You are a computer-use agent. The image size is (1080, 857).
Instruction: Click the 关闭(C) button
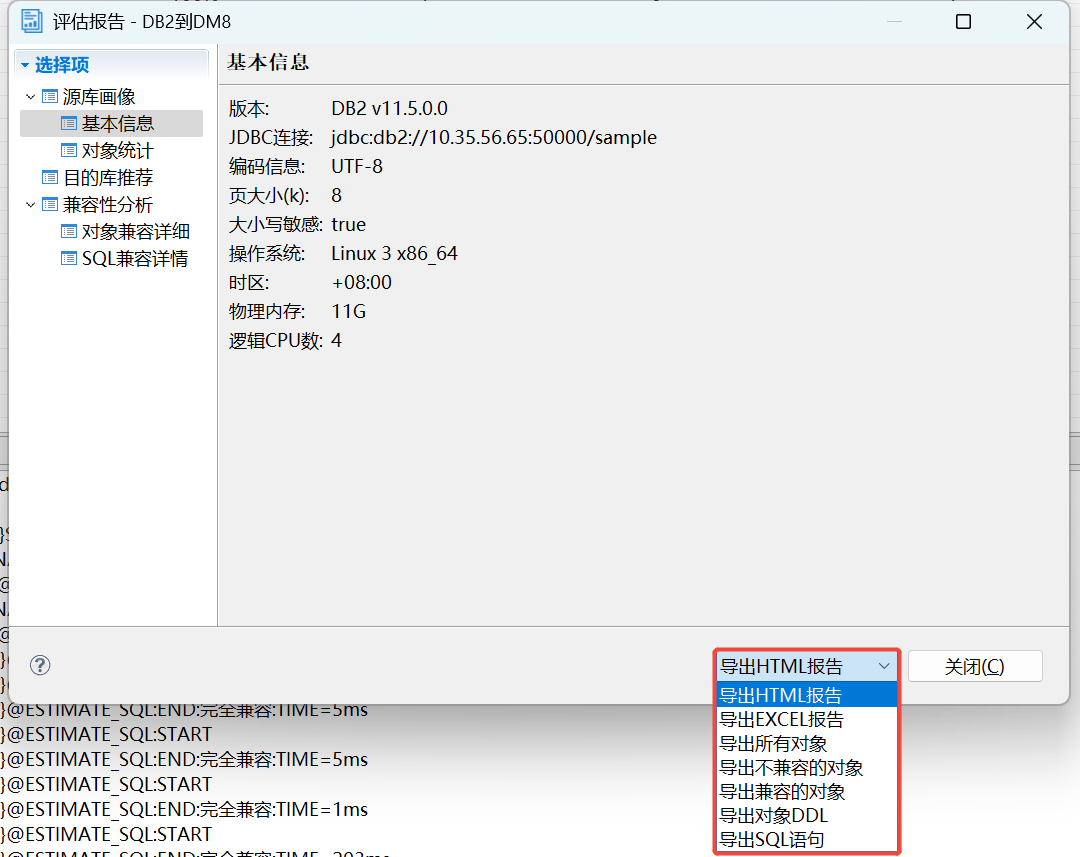975,666
